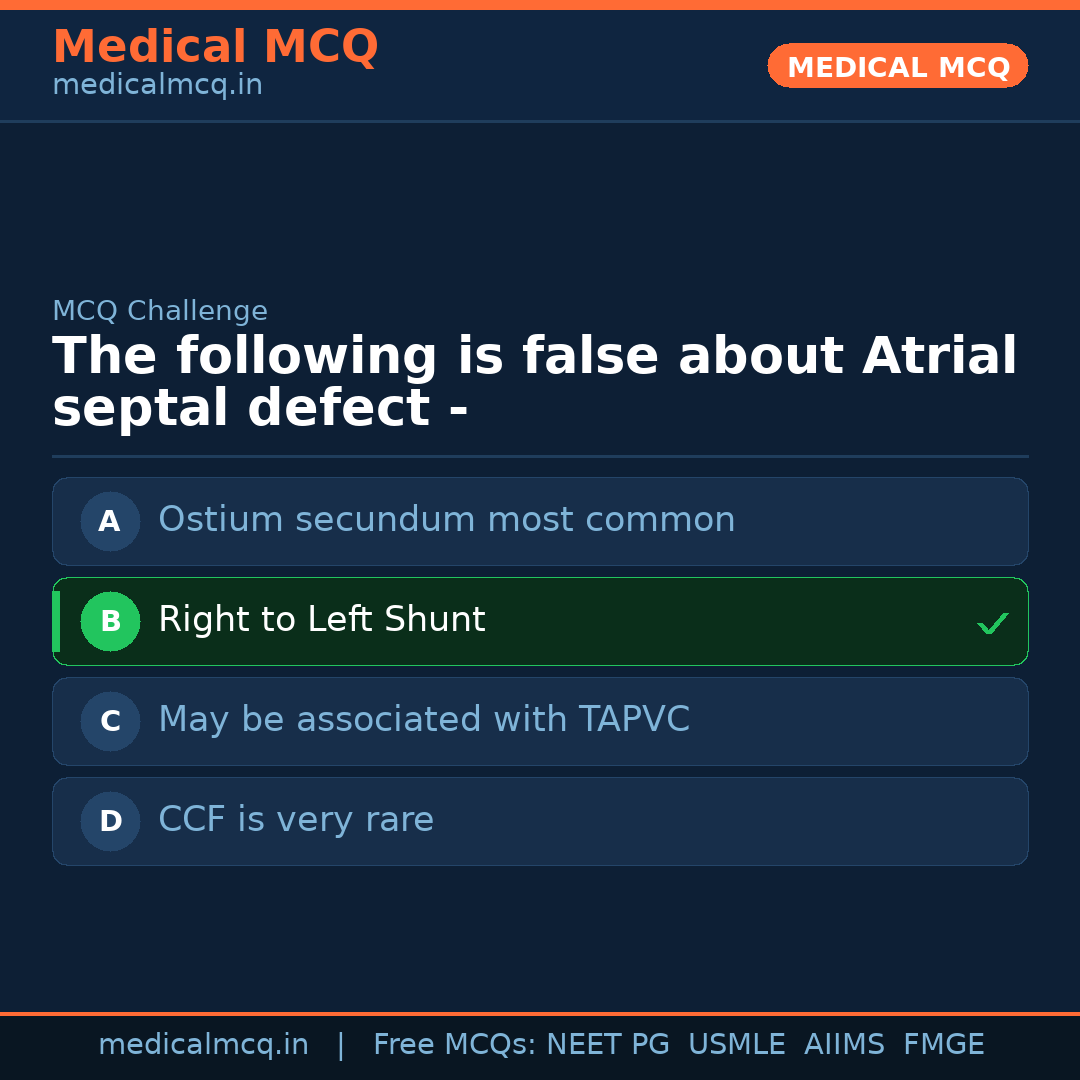The image size is (1080, 1080).
Task: Select the green B option badge
Action: point(110,621)
